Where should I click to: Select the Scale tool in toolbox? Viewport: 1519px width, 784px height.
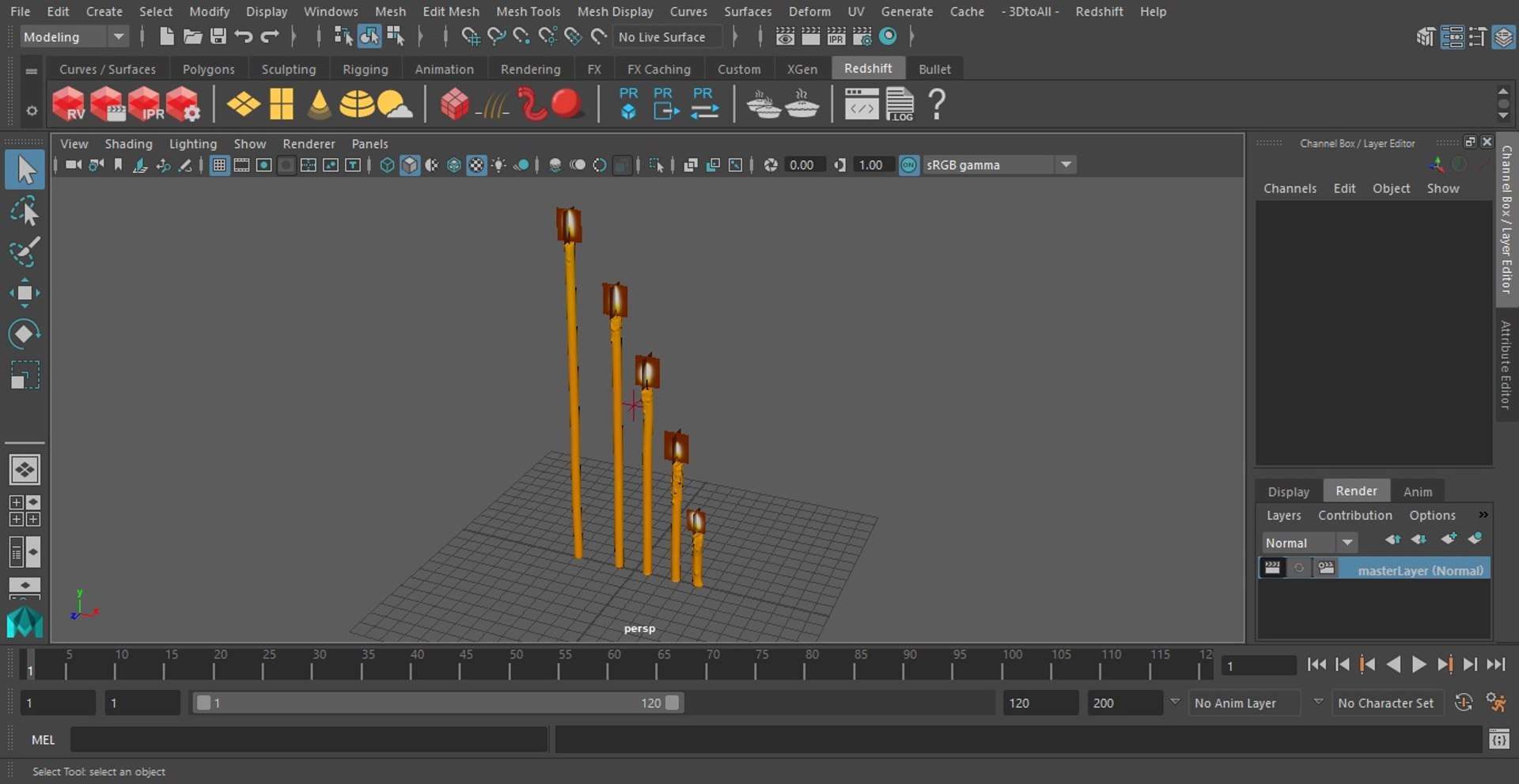[x=25, y=375]
